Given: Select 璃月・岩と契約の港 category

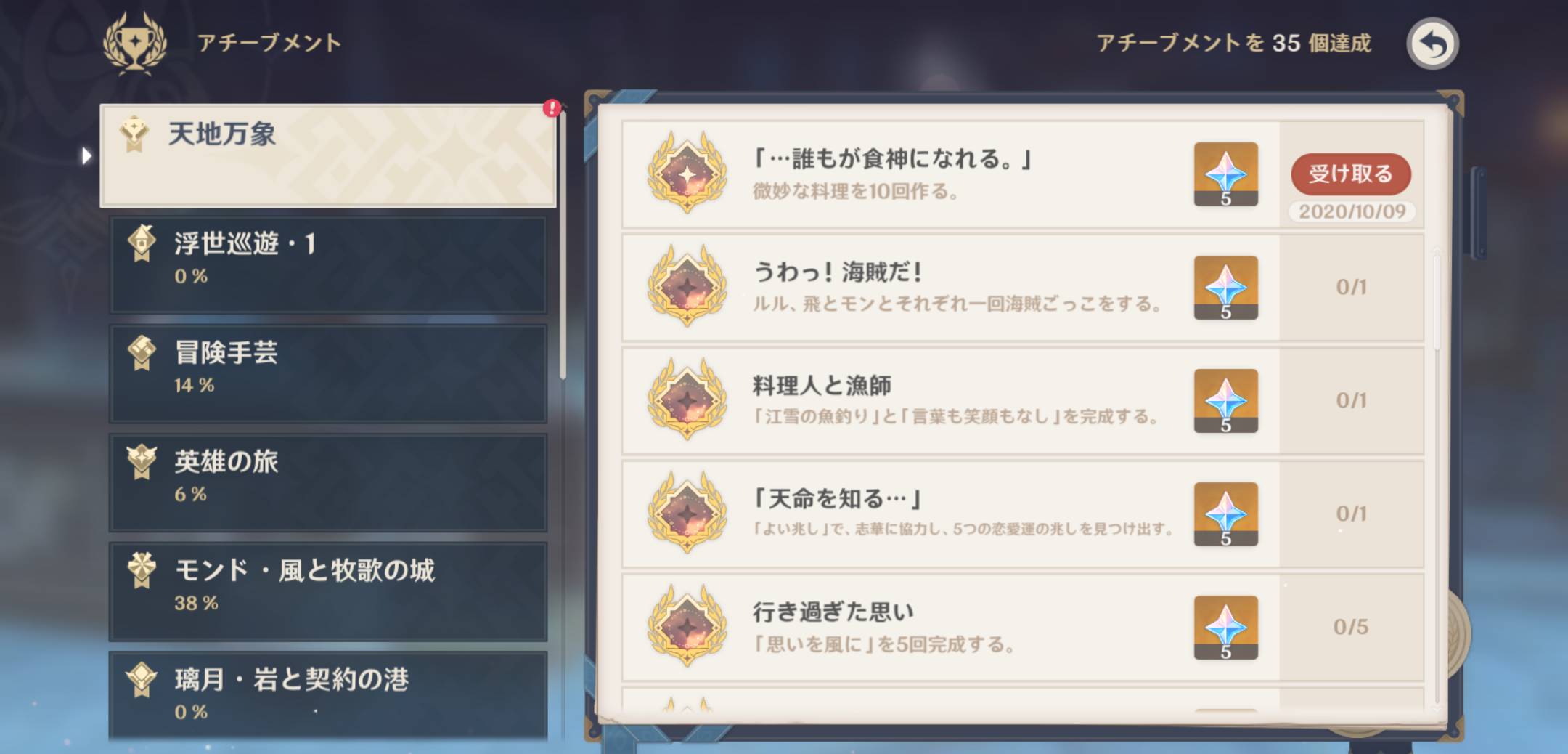Looking at the screenshot, I should click(x=328, y=697).
